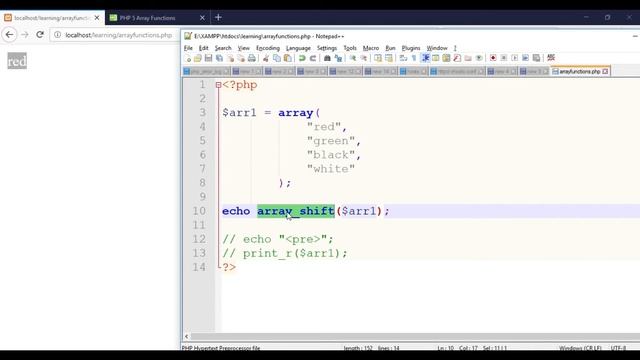Start macro recording with red dot
640x360 pixels.
click(493, 58)
